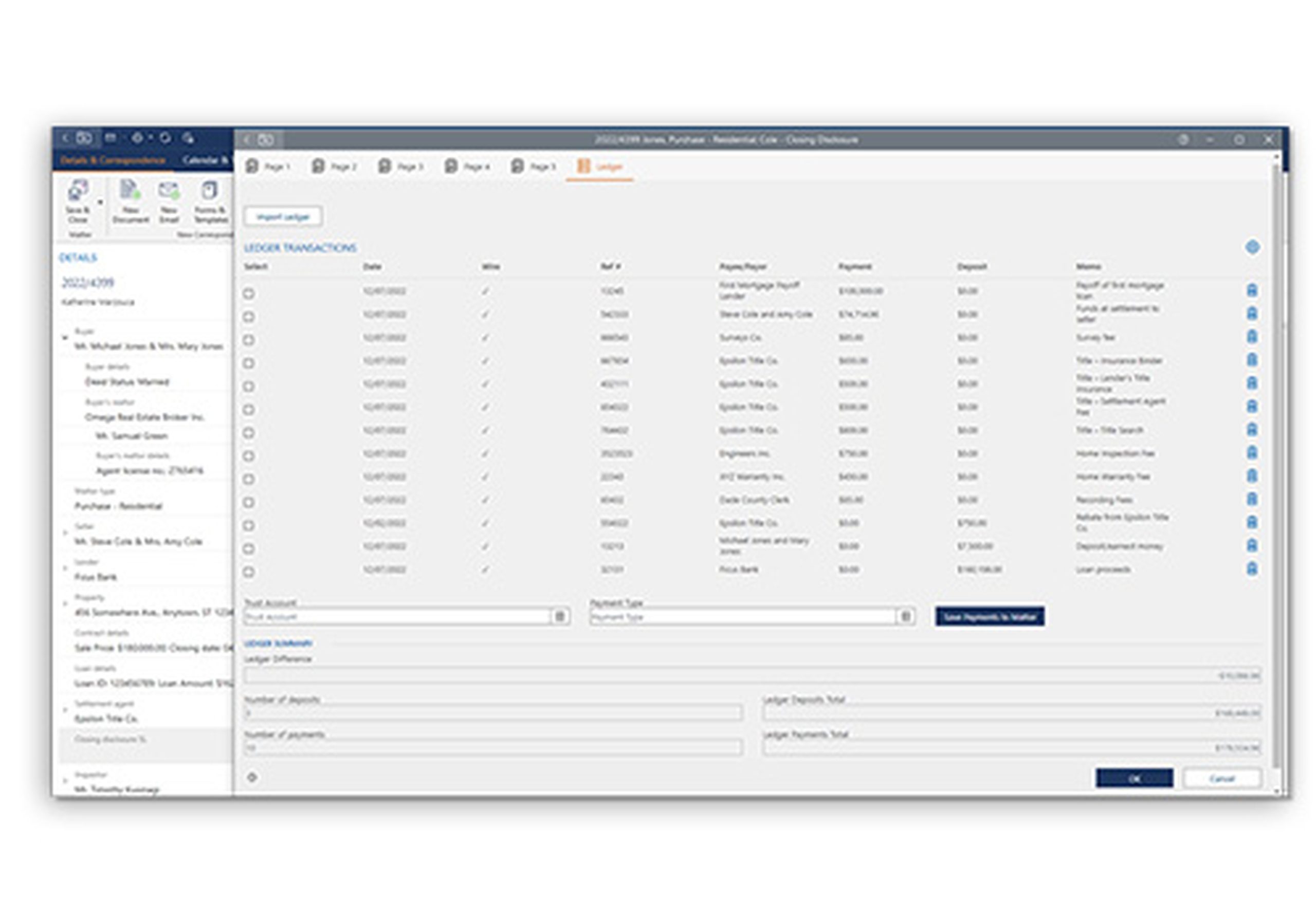Screen dimensions: 1316x921
Task: Click the Import Ledger button
Action: point(283,217)
